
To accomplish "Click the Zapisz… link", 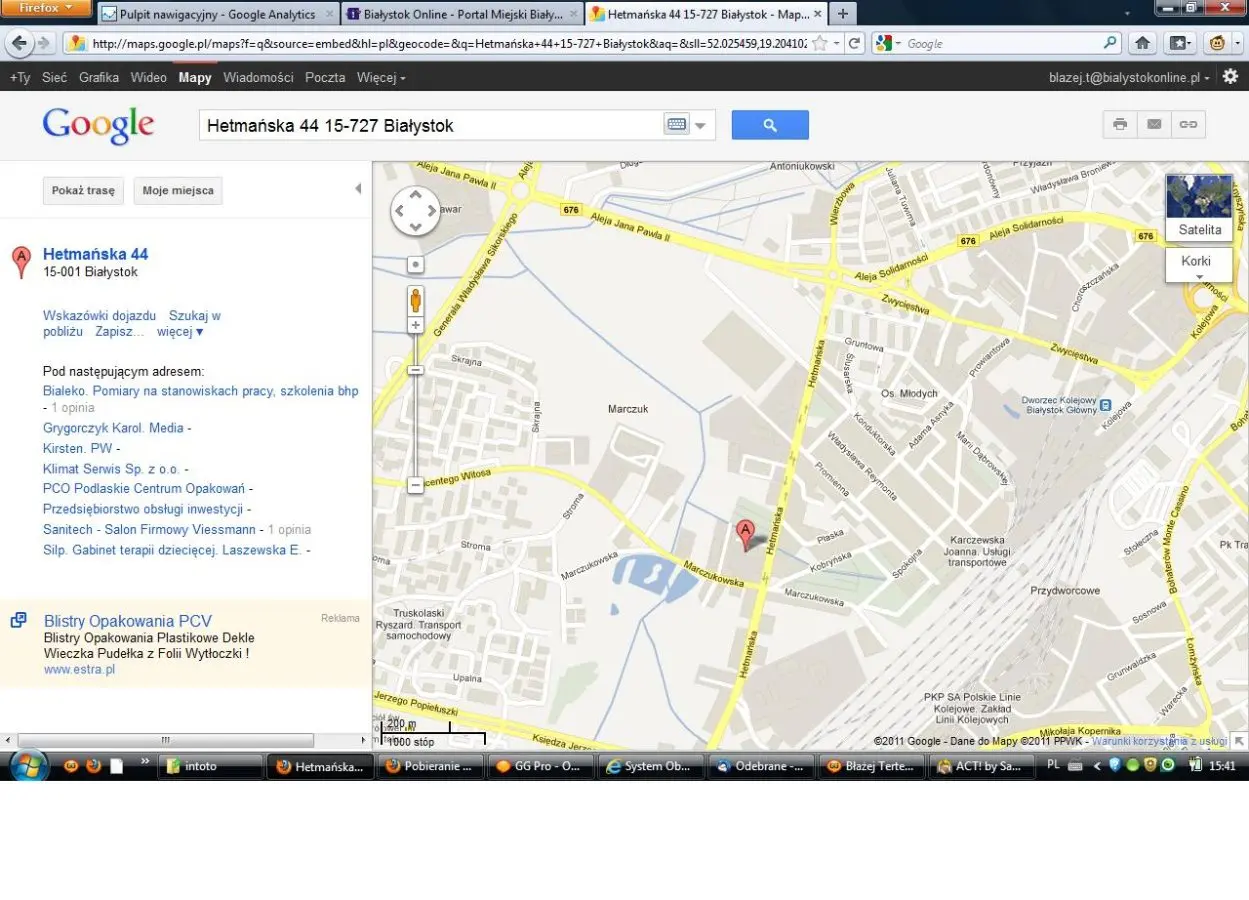I will (x=120, y=331).
